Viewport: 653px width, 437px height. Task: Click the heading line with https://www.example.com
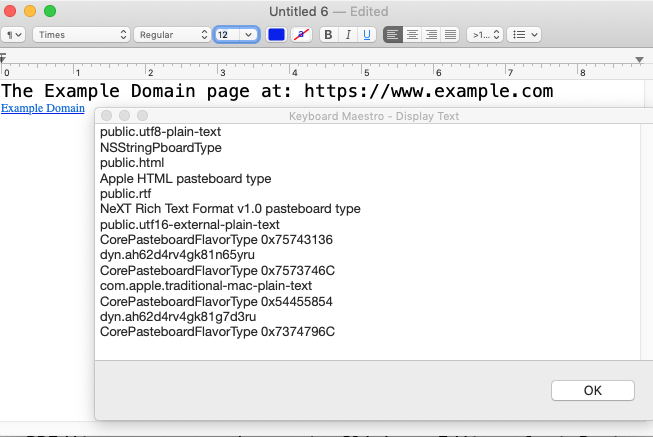point(277,91)
